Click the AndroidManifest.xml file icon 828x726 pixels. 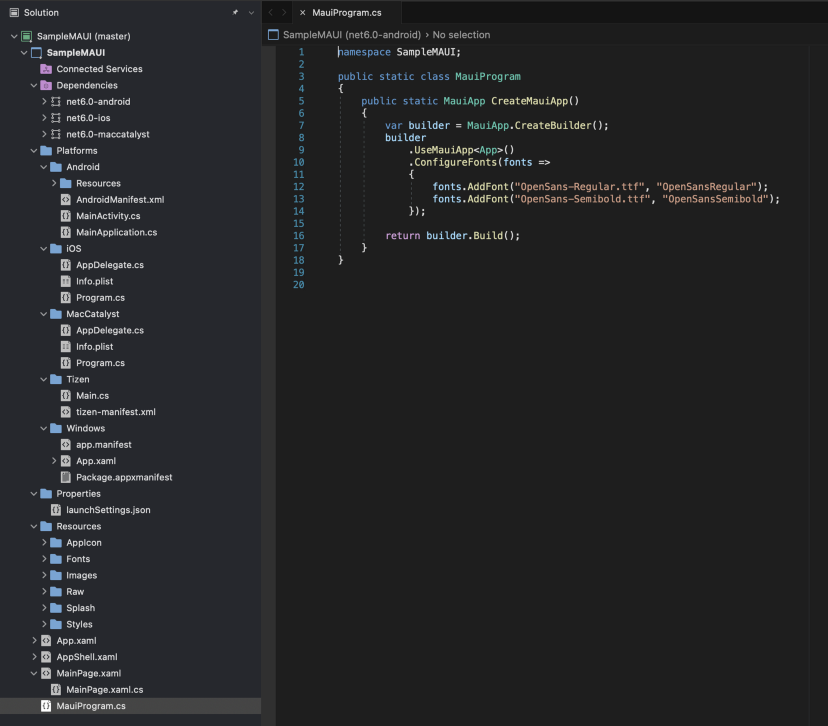pyautogui.click(x=65, y=200)
